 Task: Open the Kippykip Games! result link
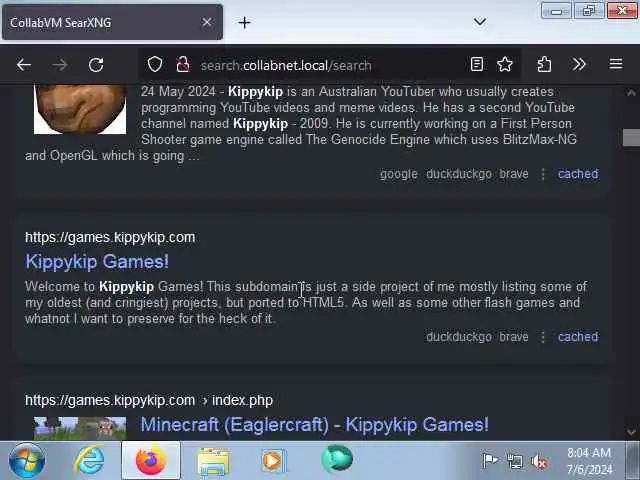[97, 261]
